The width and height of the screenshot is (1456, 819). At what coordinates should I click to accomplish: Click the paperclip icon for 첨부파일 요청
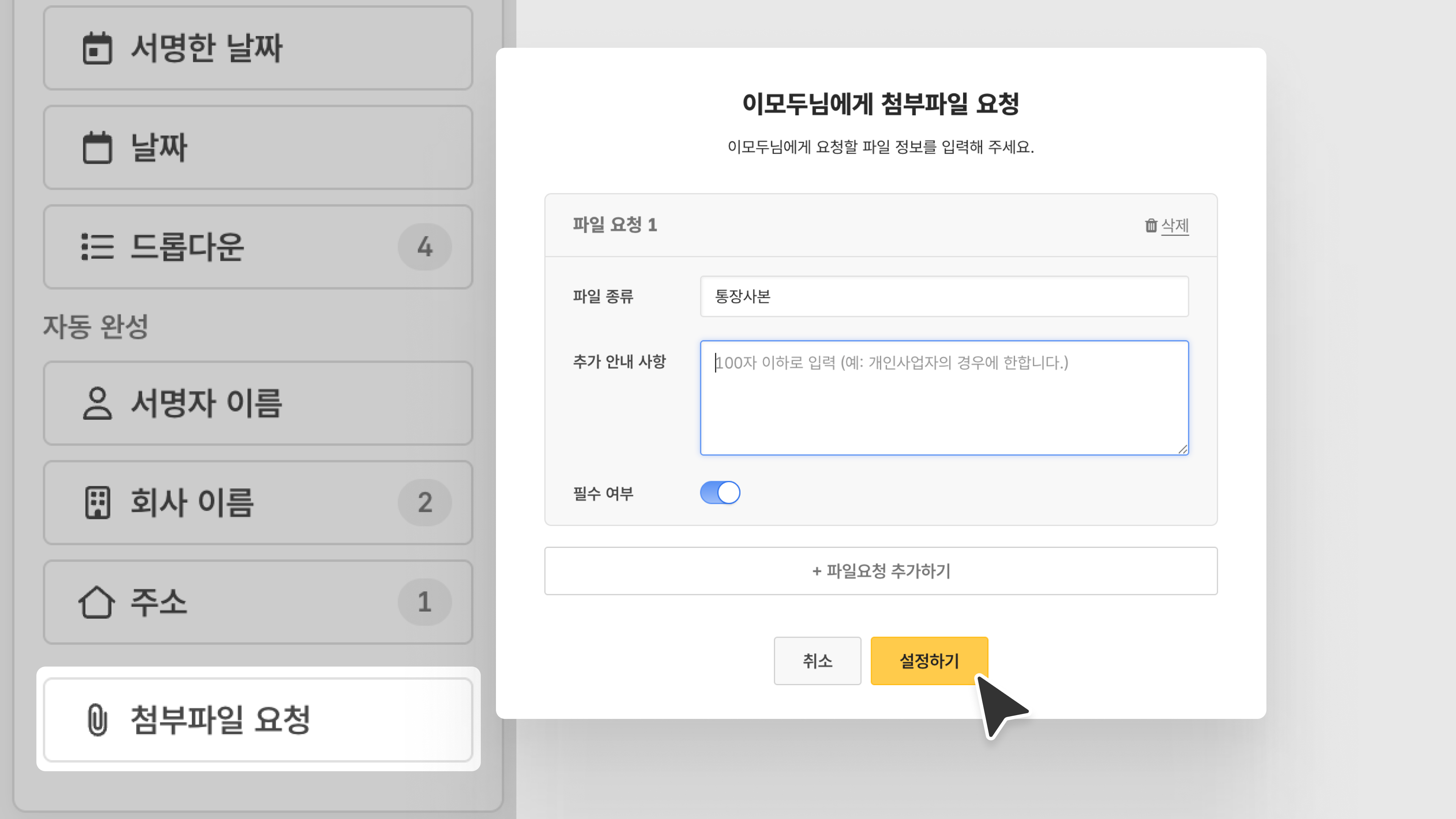click(97, 720)
